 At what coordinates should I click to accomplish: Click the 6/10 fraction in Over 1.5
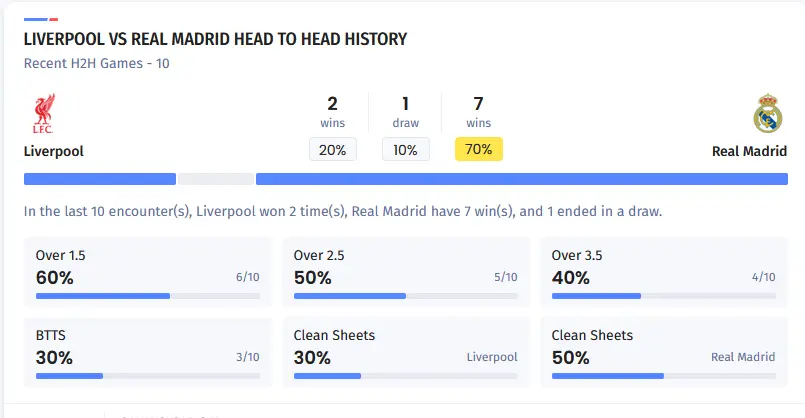coord(247,278)
